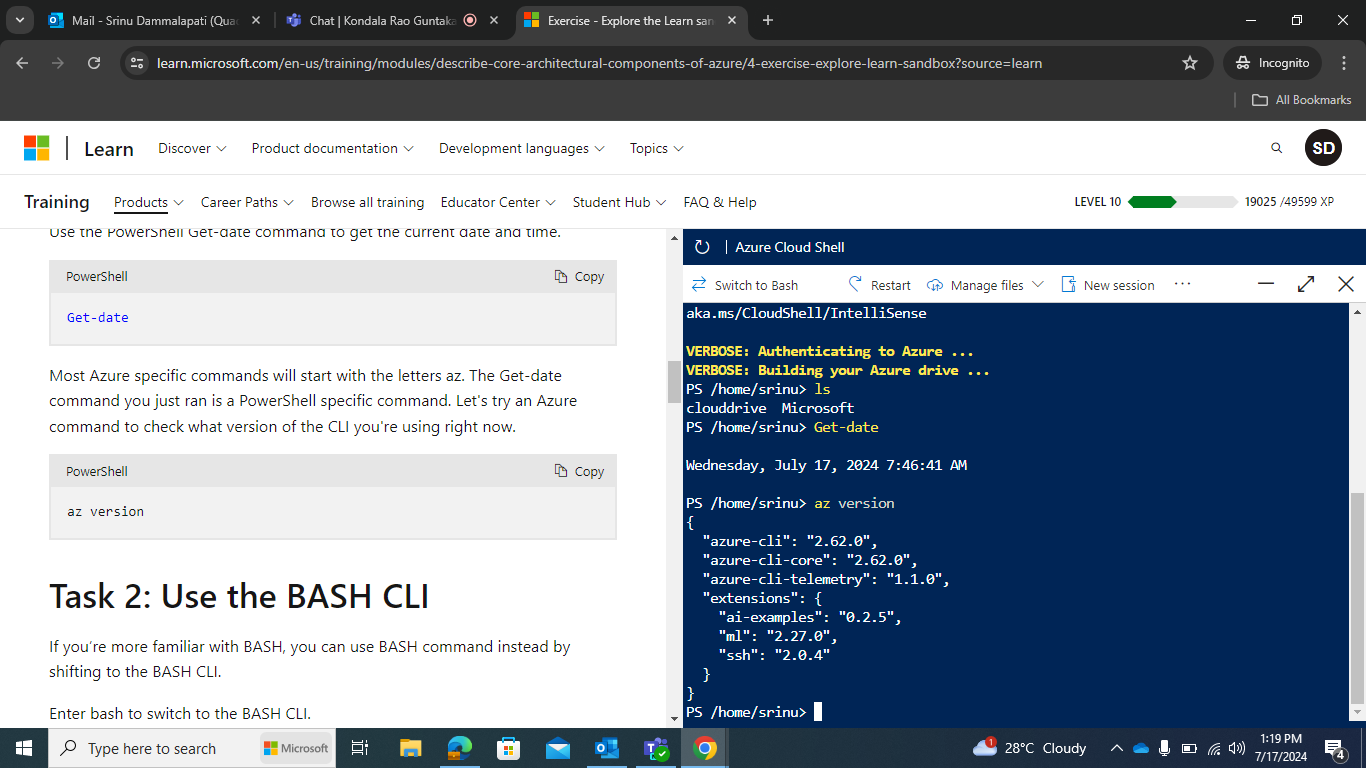Open Microsoft Teams from the taskbar

(x=656, y=748)
